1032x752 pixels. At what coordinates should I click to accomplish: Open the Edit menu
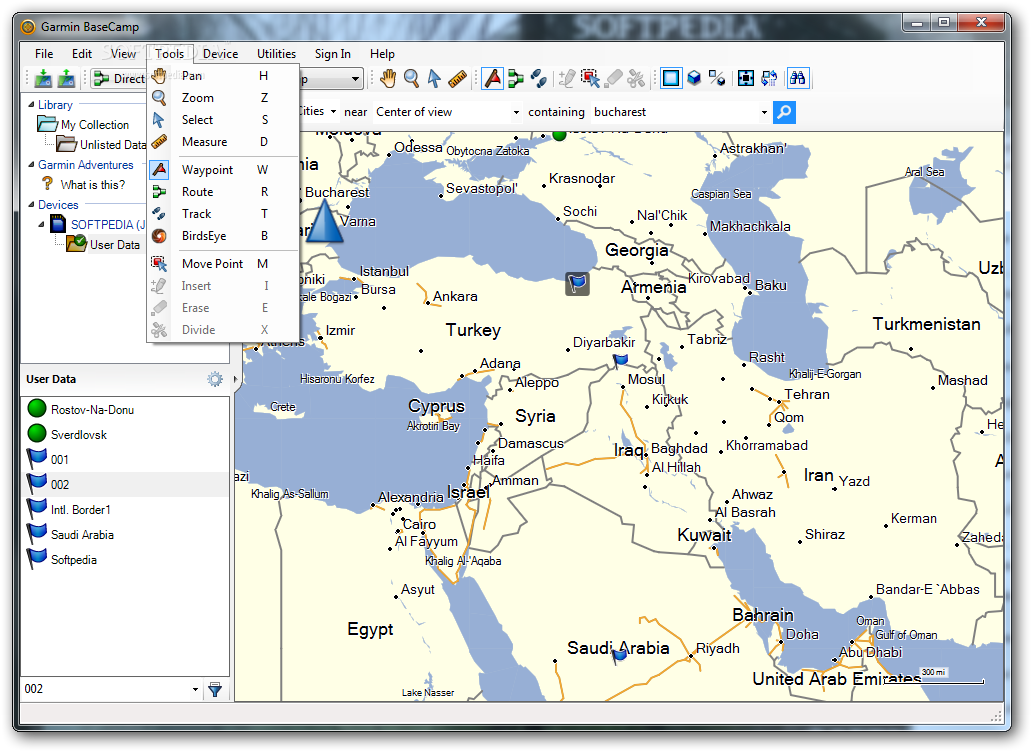pos(82,54)
